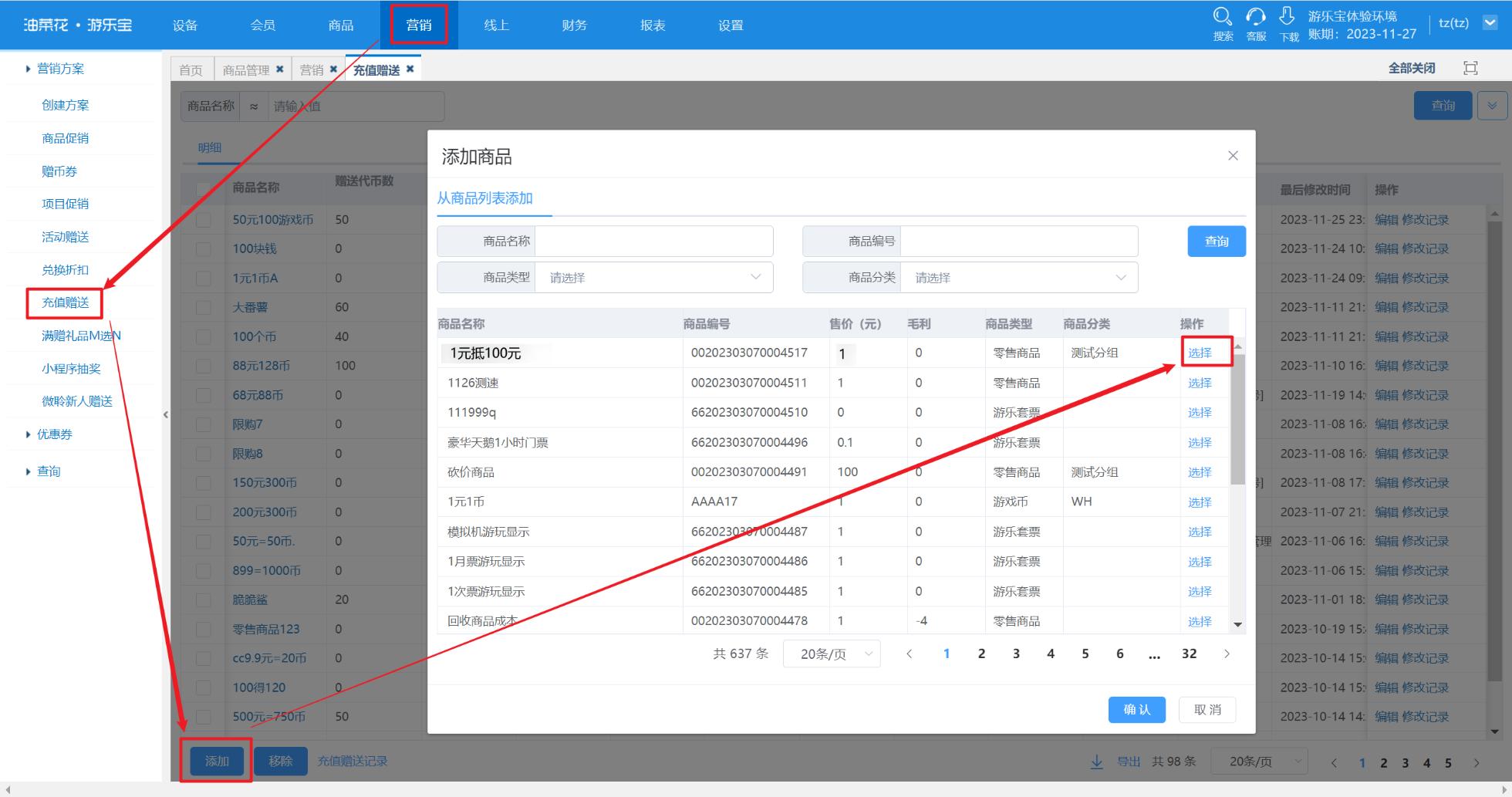The image size is (1512, 797).
Task: Open 充值赠送记录 link
Action: tap(353, 761)
